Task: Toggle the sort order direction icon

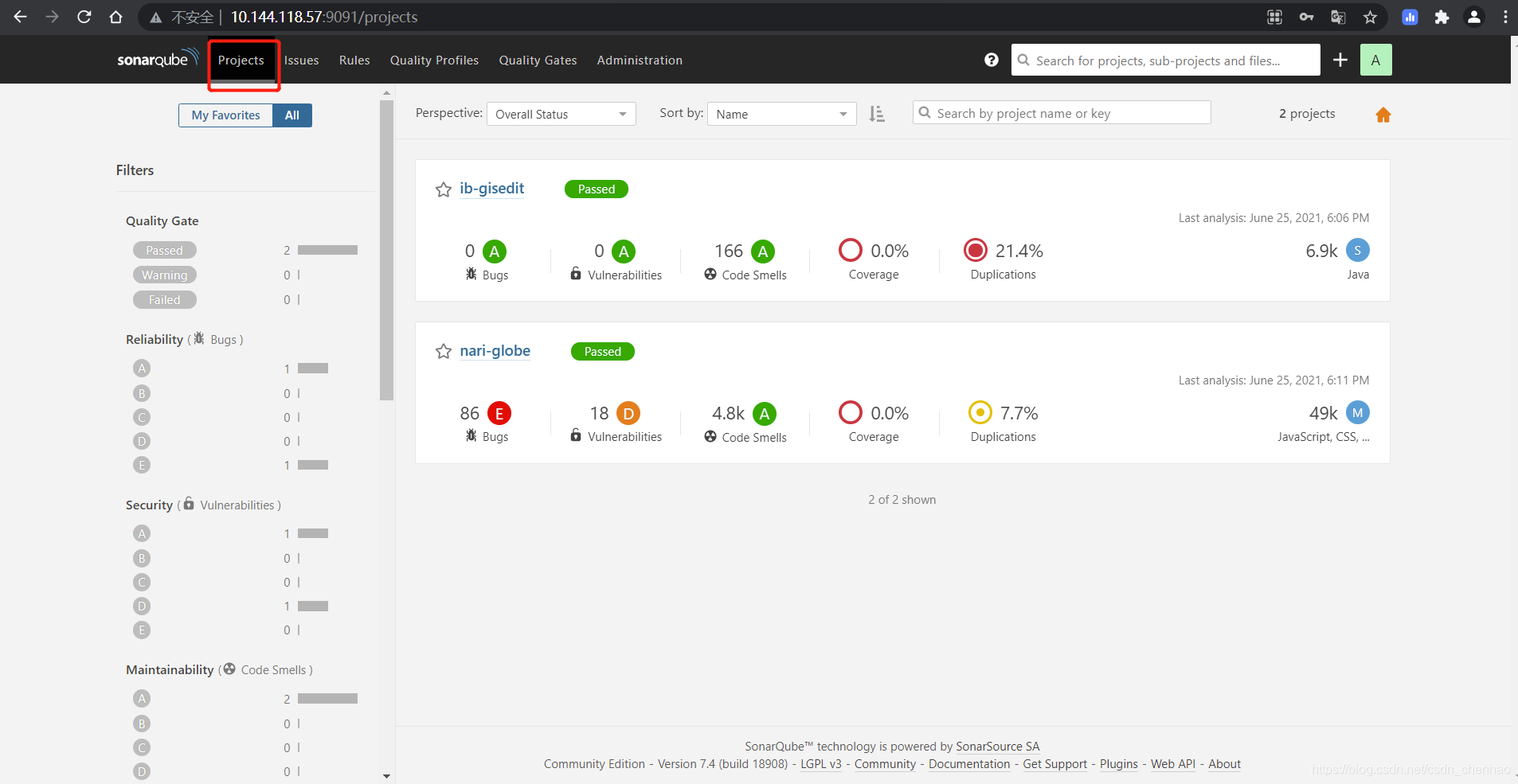Action: click(877, 114)
